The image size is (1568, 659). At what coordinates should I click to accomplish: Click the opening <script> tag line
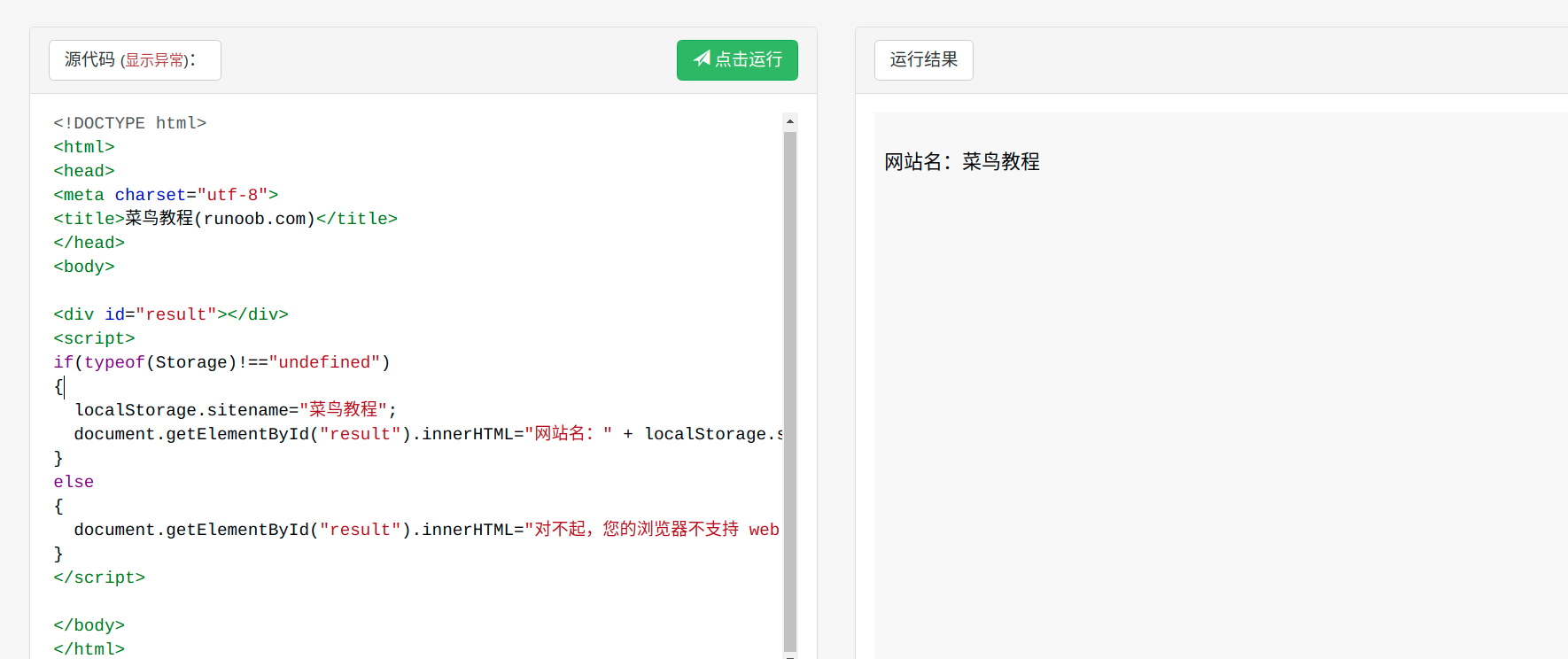[x=94, y=338]
